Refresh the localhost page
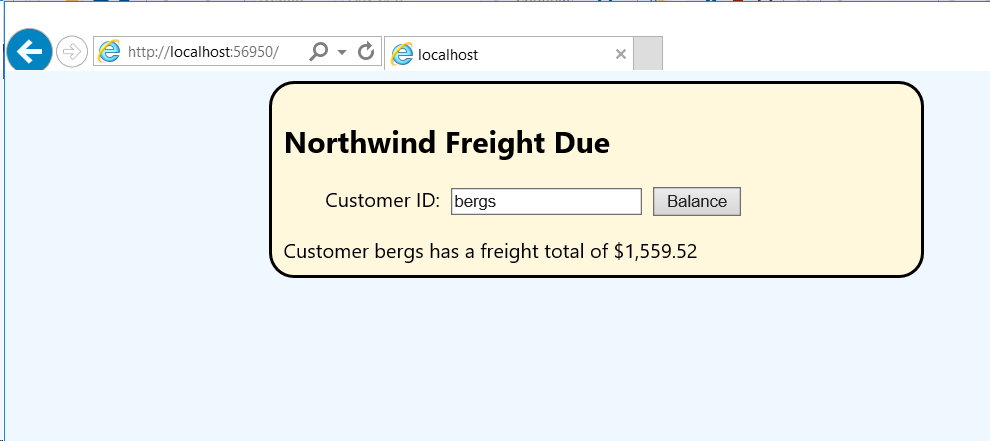 tap(367, 51)
